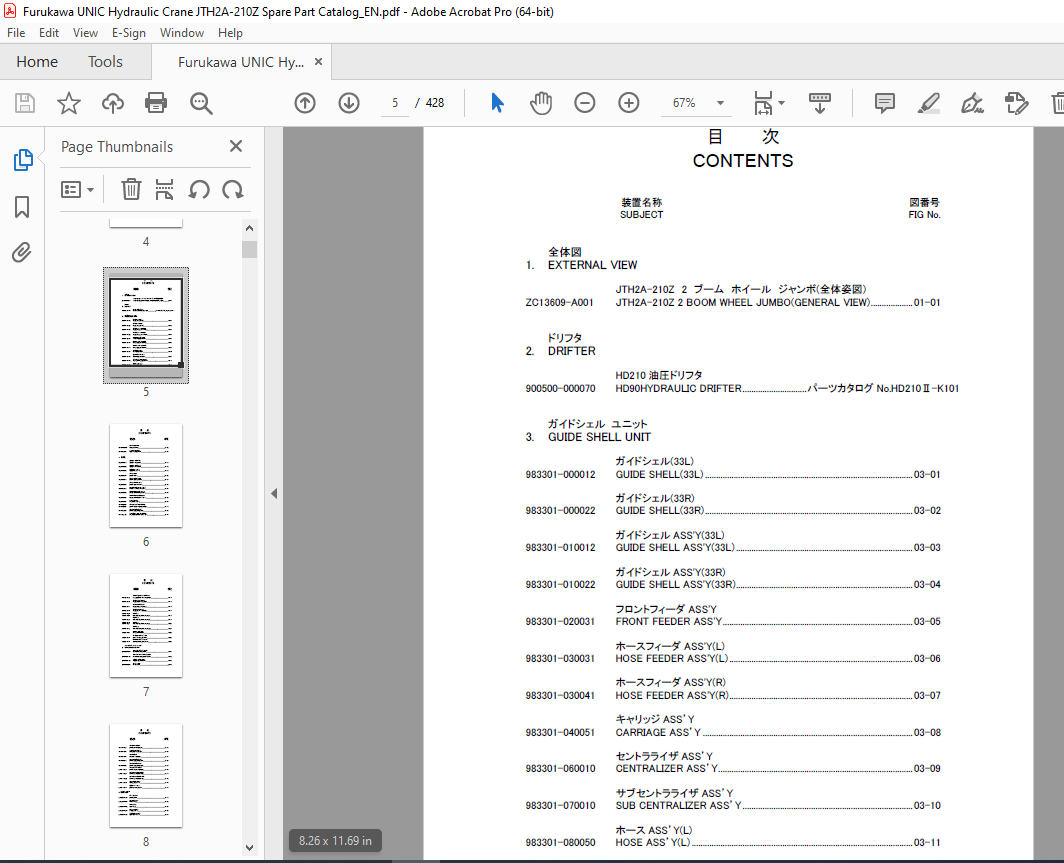The width and height of the screenshot is (1064, 863).
Task: Click the HD90HYDRAULIC DRIFTER entry
Action: (679, 389)
